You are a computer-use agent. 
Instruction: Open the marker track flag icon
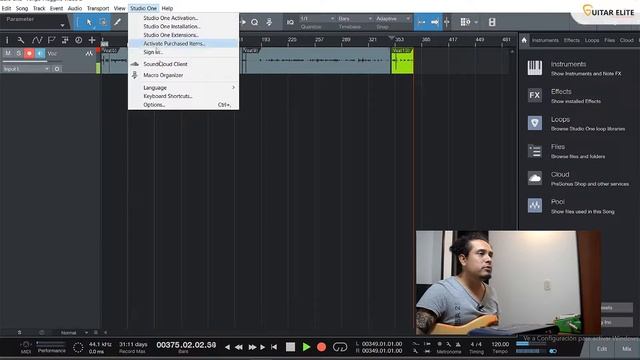click(x=51, y=40)
